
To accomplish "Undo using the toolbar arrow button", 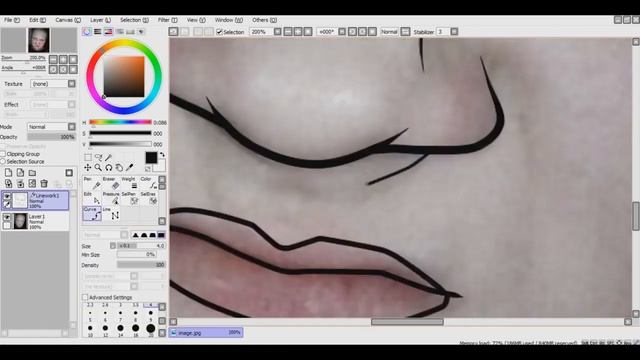I will point(173,31).
